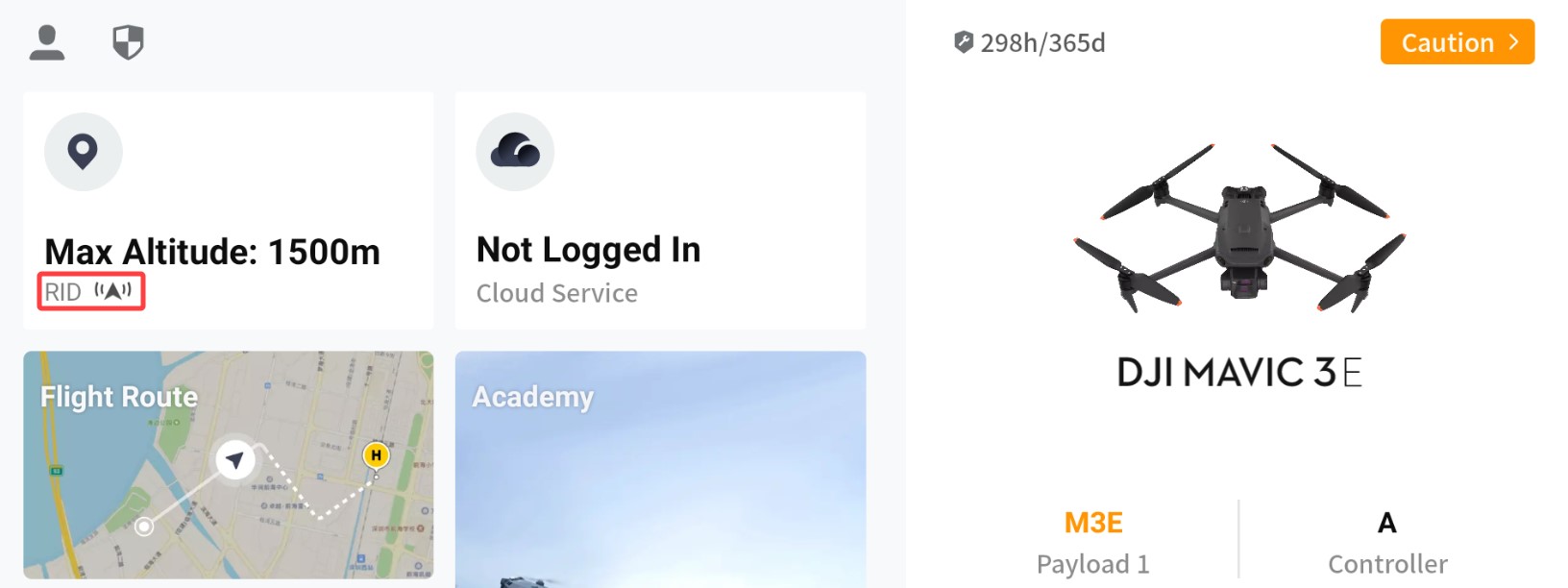
Task: Expand Caution details via its chevron arrow
Action: pyautogui.click(x=1513, y=42)
